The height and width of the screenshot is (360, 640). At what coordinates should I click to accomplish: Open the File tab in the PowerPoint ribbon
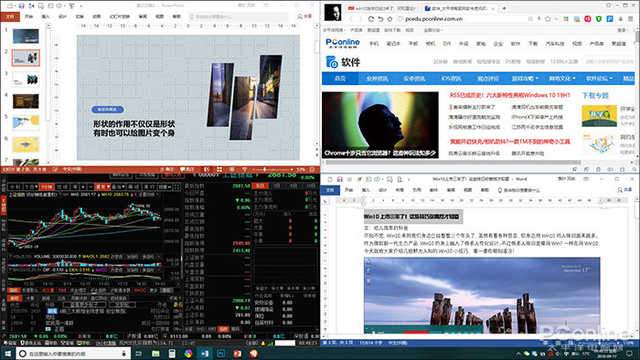[10, 16]
